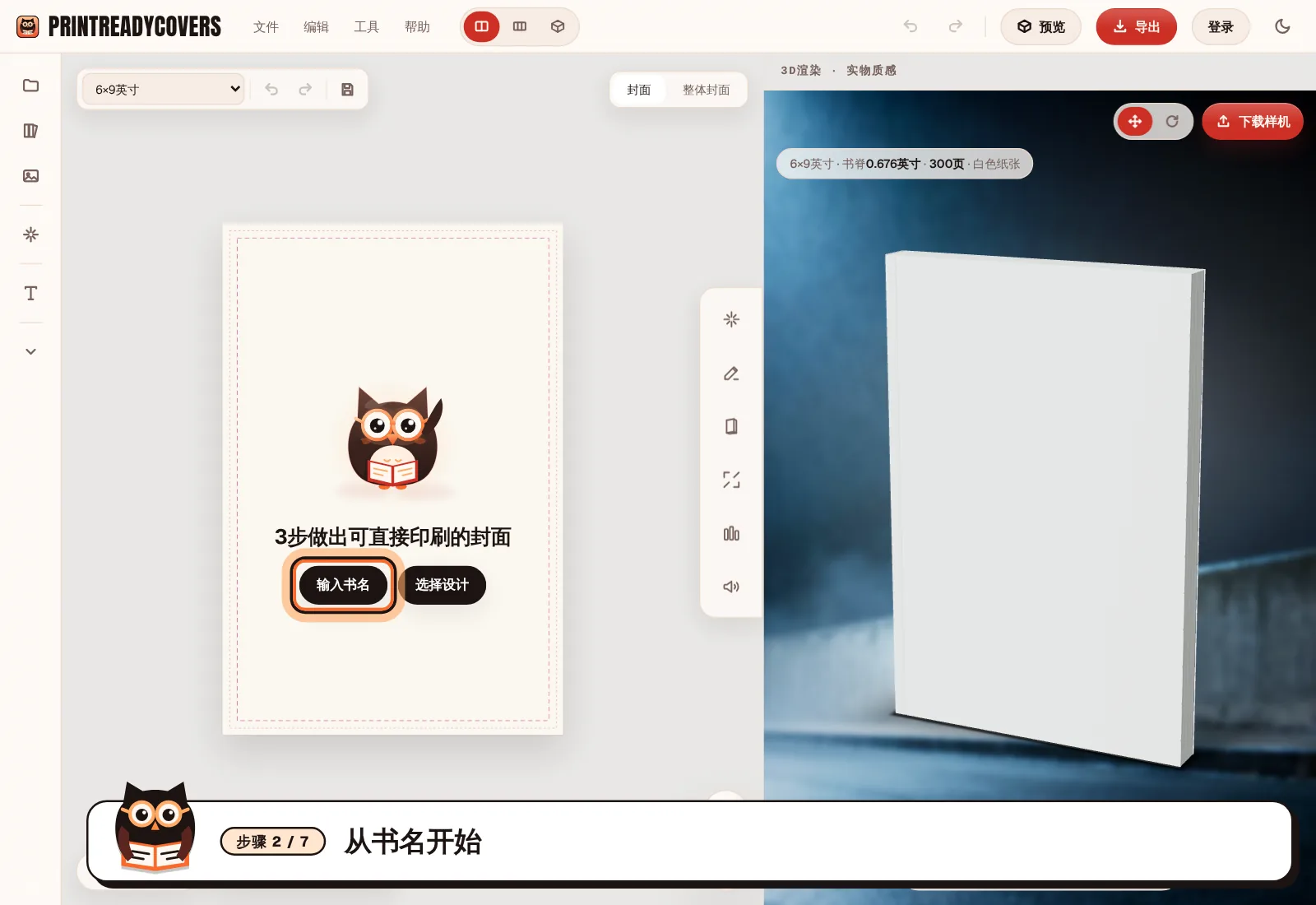Screen dimensions: 1316x905
Task: Open the folder icon in left sidebar
Action: click(x=30, y=86)
